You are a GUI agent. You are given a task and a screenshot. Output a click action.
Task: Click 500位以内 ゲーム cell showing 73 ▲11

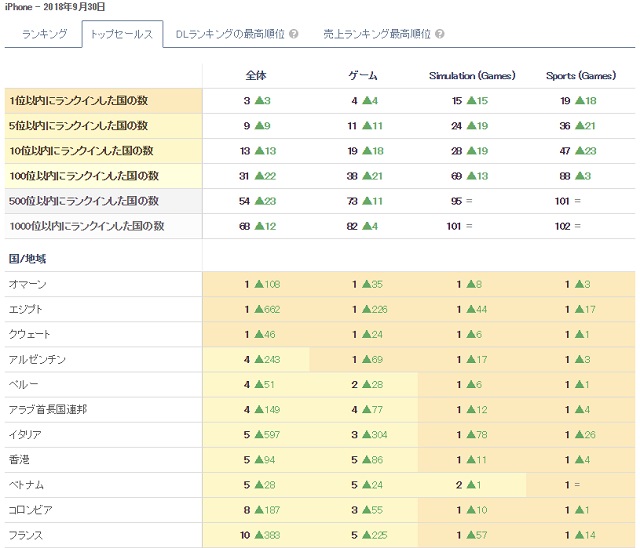point(364,201)
